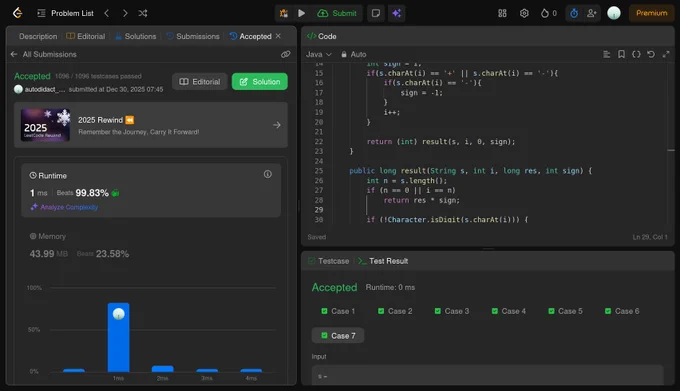This screenshot has height=391, width=680.
Task: Close the Accepted tab
Action: click(278, 36)
